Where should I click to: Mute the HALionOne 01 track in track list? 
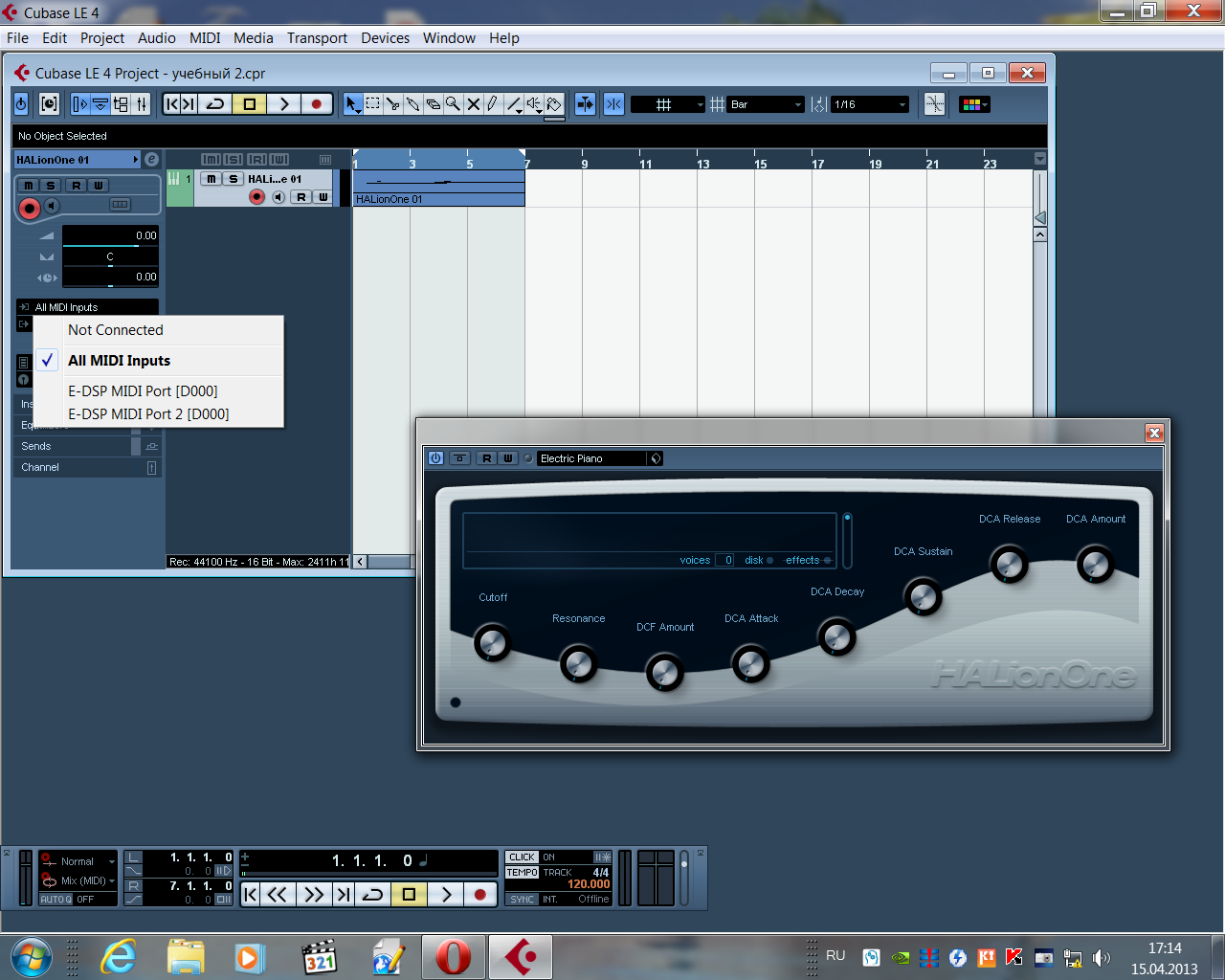212,179
